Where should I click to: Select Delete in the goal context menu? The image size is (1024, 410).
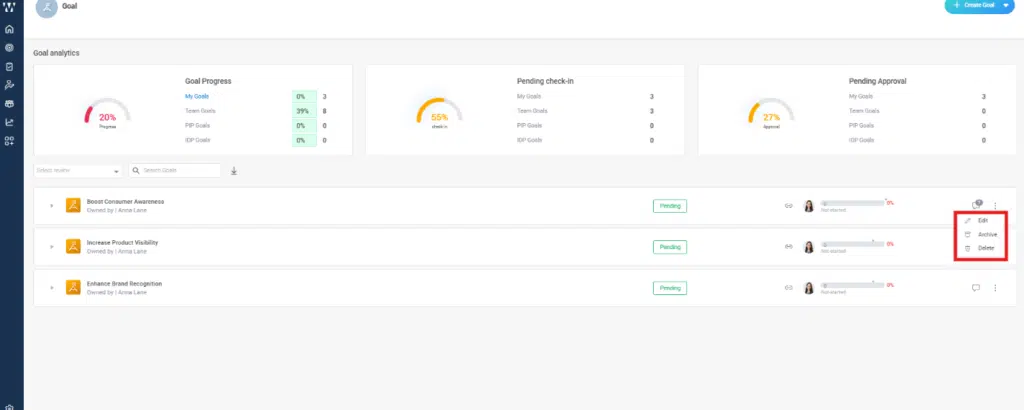point(985,247)
